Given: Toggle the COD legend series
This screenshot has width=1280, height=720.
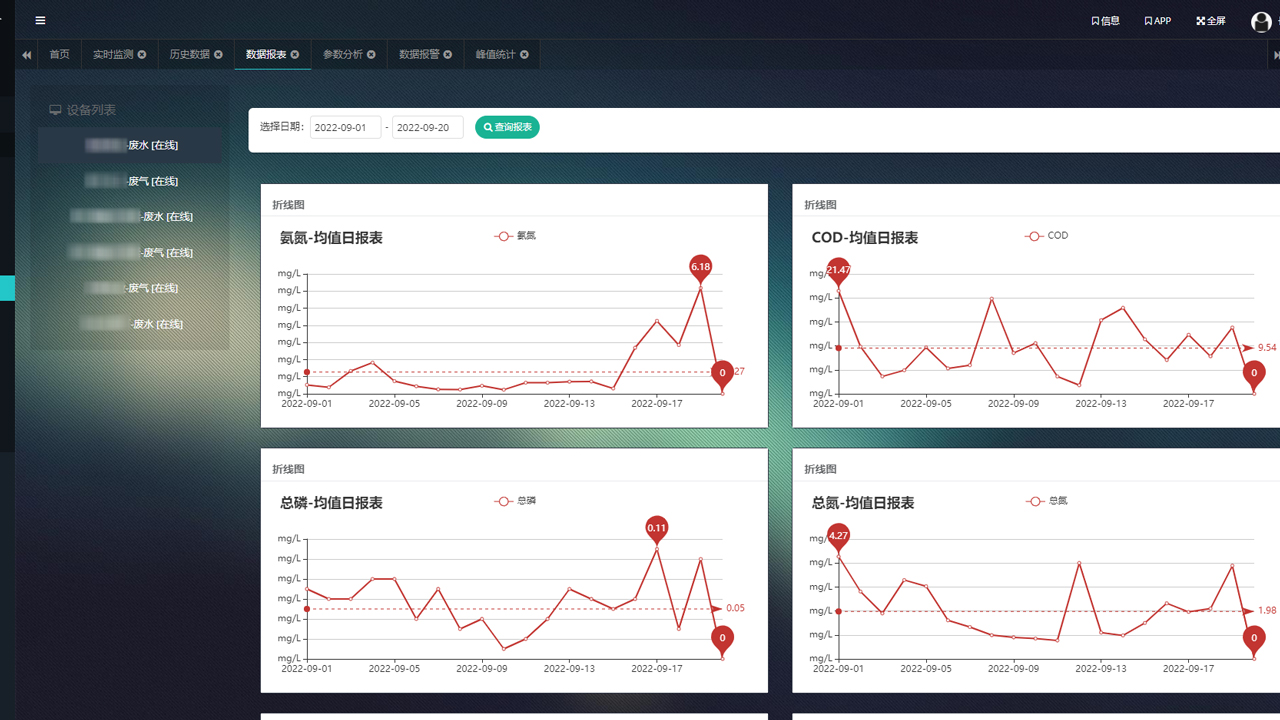Looking at the screenshot, I should pos(1047,236).
